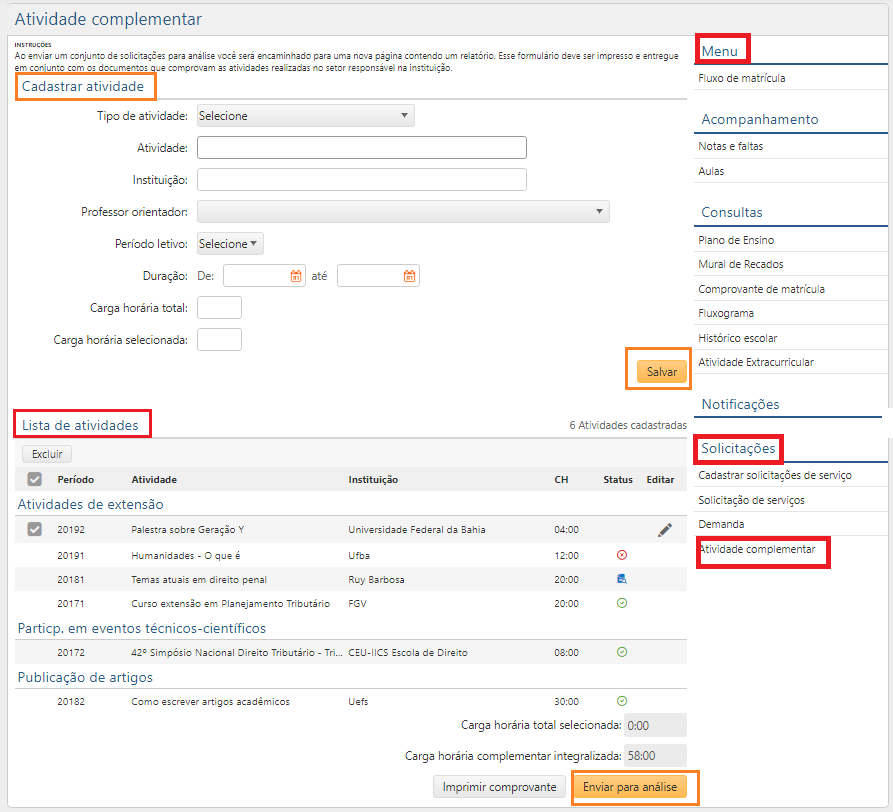Click the blue analysis status icon for Temas atuais
The height and width of the screenshot is (812, 893).
(x=621, y=578)
